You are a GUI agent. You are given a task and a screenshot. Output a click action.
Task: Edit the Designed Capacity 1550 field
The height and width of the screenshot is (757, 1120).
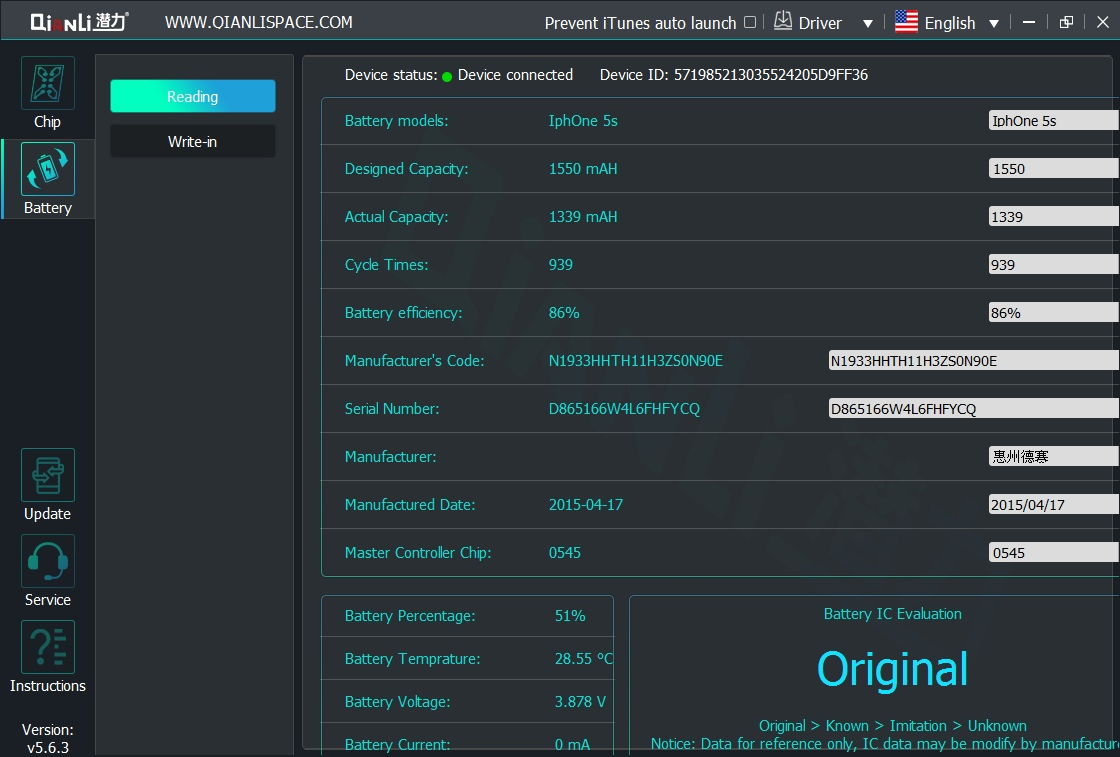point(1054,169)
